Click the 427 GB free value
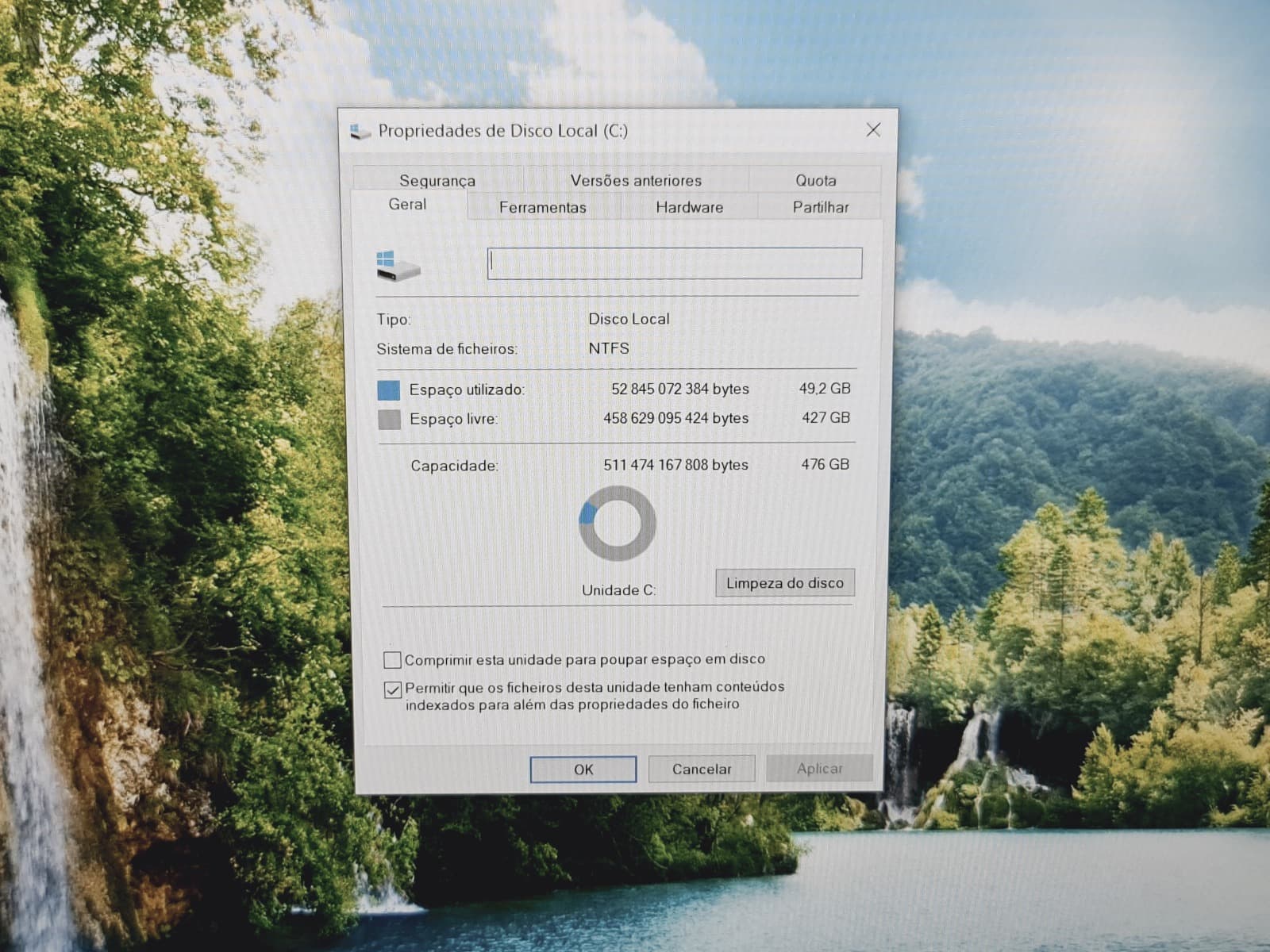 (x=825, y=417)
